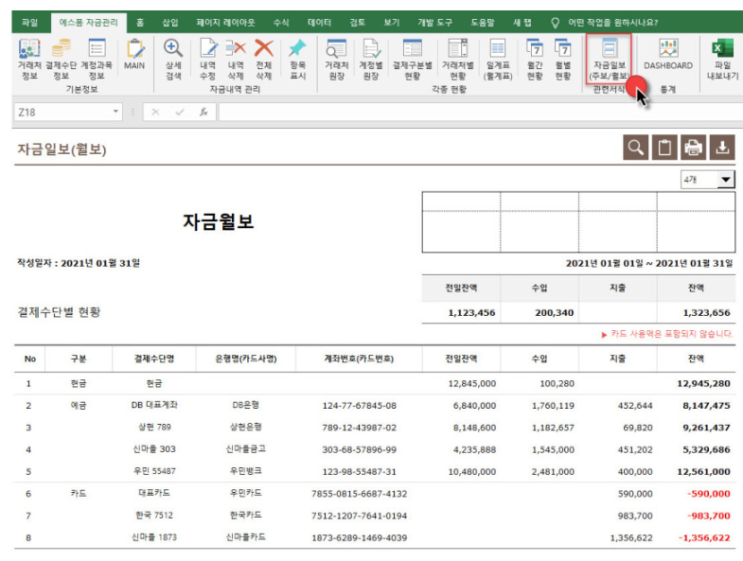
Task: Select the 계좌번호(카드번호) column header
Action: pos(359,359)
